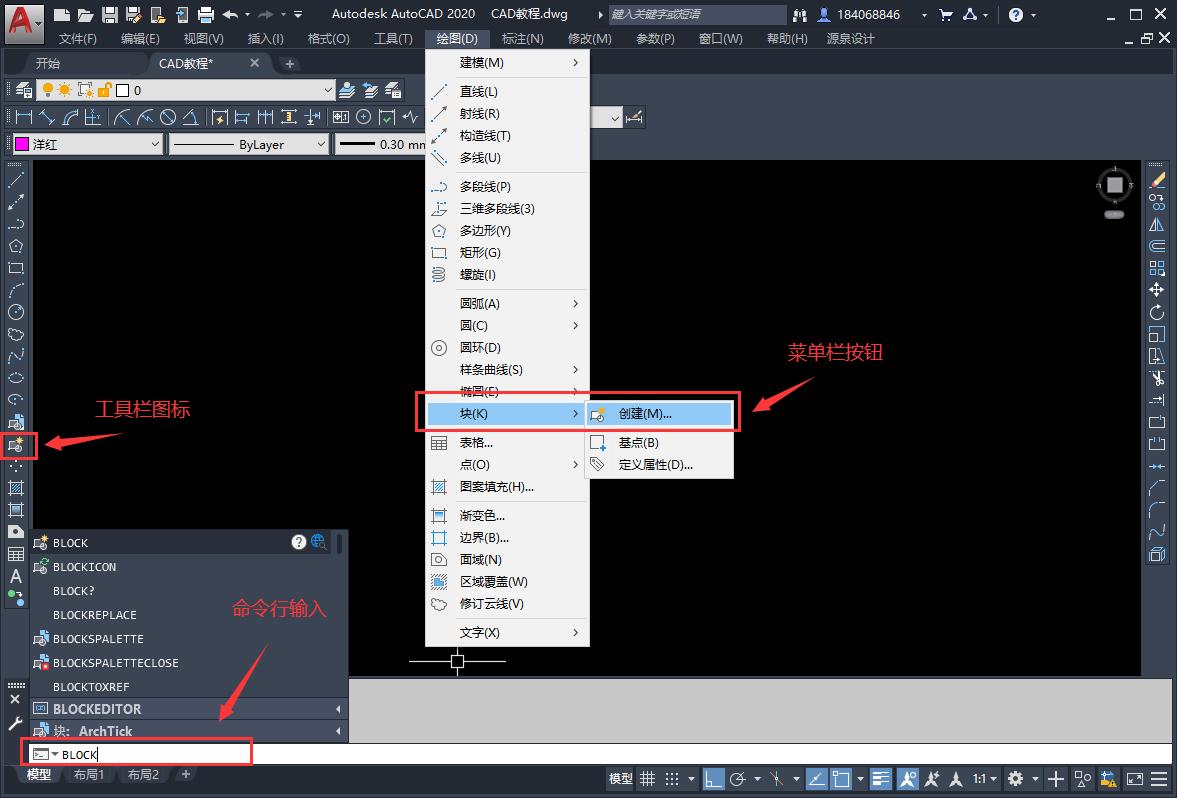Select the Hatch tool in left toolbar
The width and height of the screenshot is (1177, 798).
coord(16,488)
